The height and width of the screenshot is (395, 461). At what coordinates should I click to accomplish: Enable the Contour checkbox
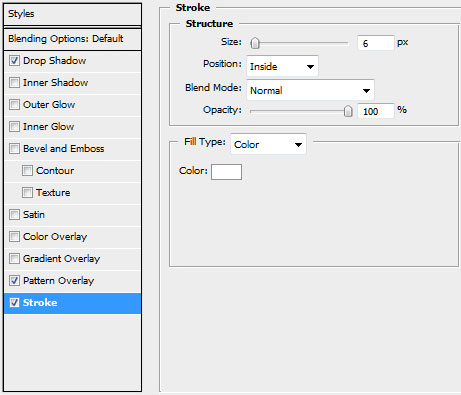coord(27,171)
